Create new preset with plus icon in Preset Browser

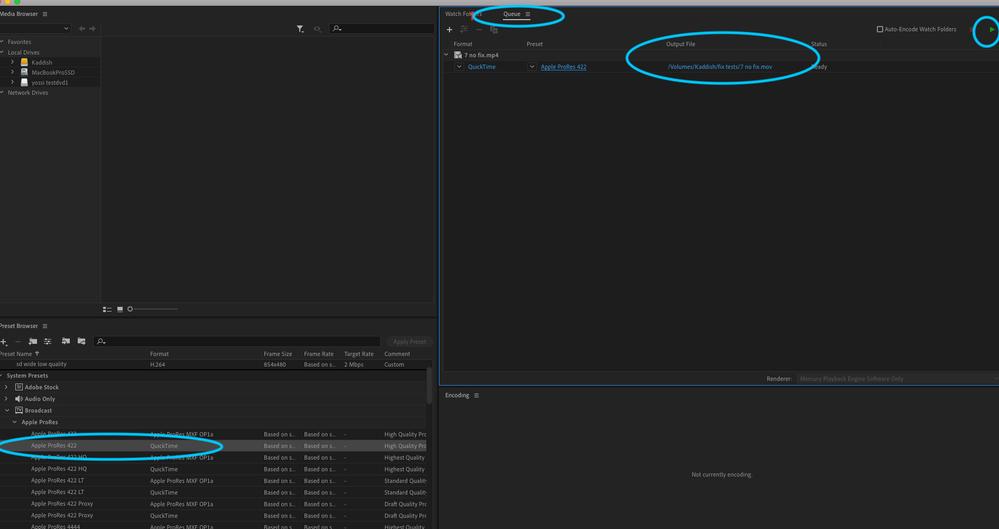[x=3, y=342]
